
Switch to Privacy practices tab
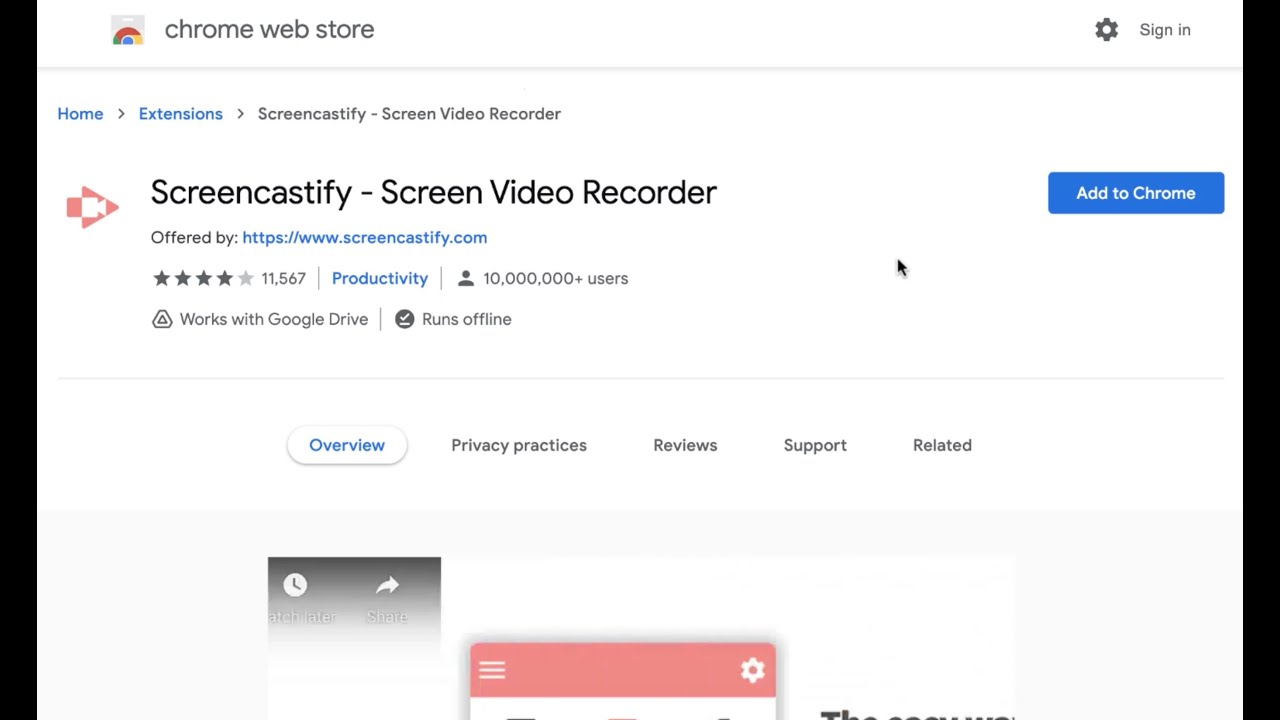point(519,445)
